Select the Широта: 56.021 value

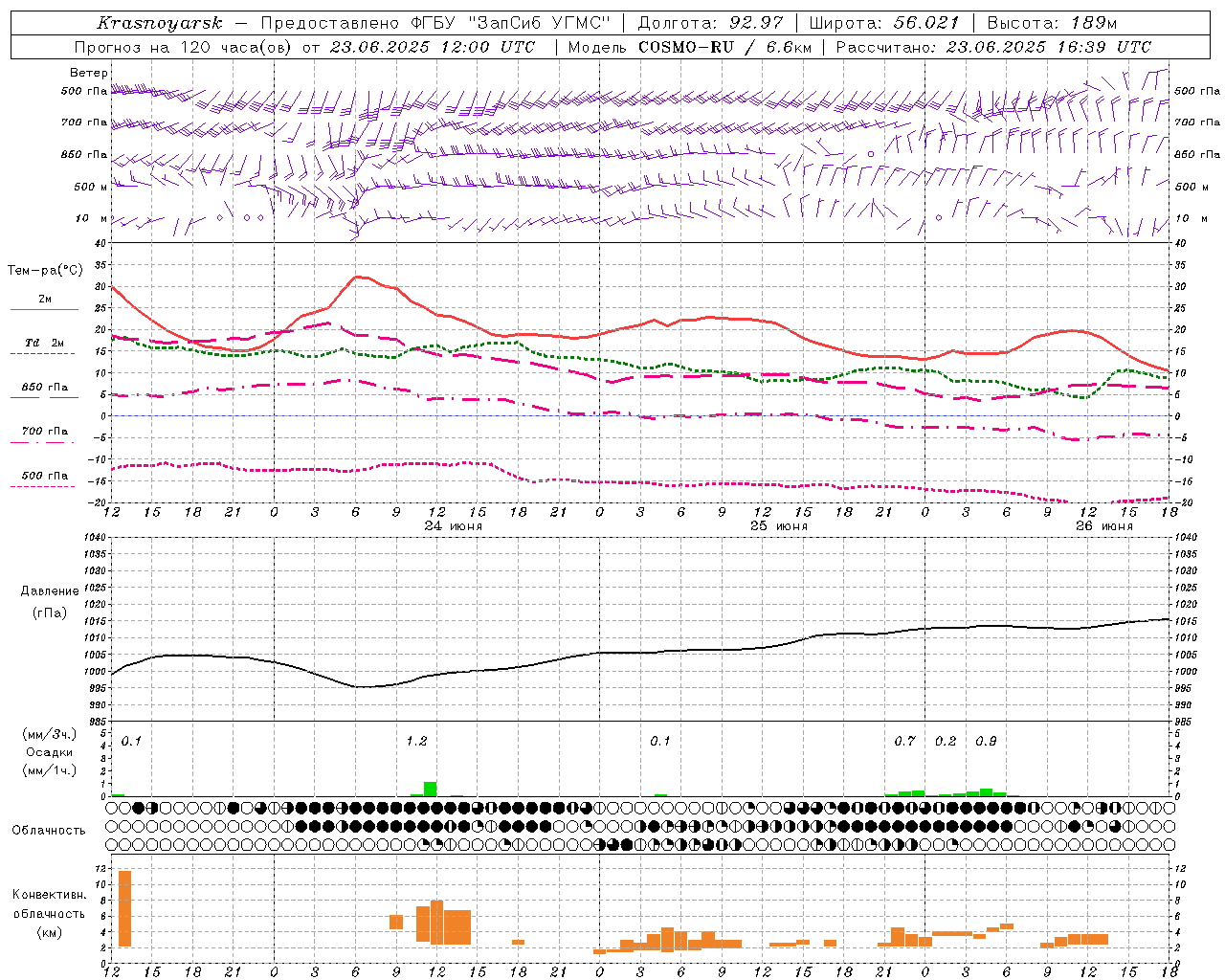click(x=884, y=23)
